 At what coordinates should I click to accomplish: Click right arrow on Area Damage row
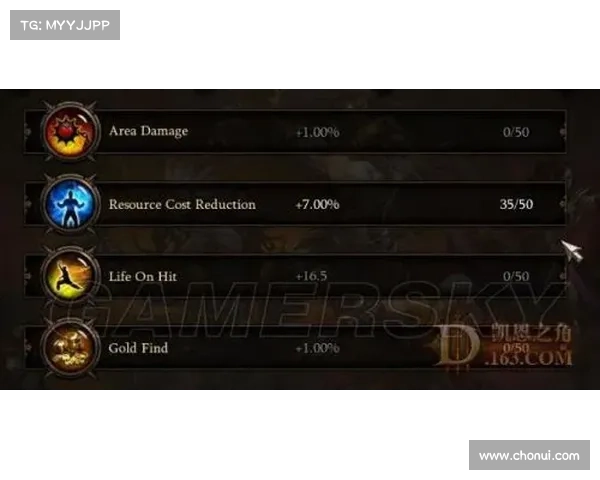tap(563, 132)
